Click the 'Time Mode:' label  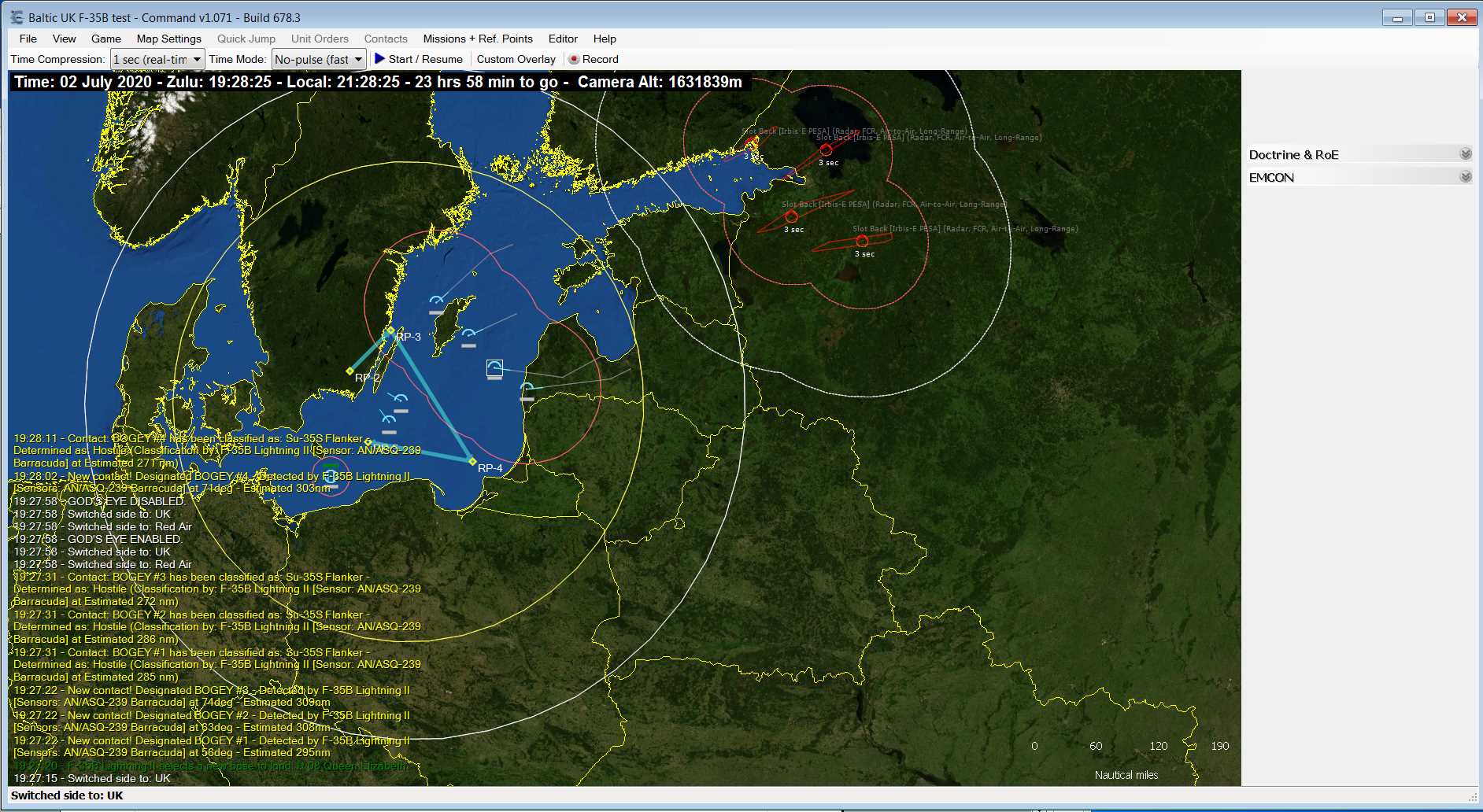(238, 59)
